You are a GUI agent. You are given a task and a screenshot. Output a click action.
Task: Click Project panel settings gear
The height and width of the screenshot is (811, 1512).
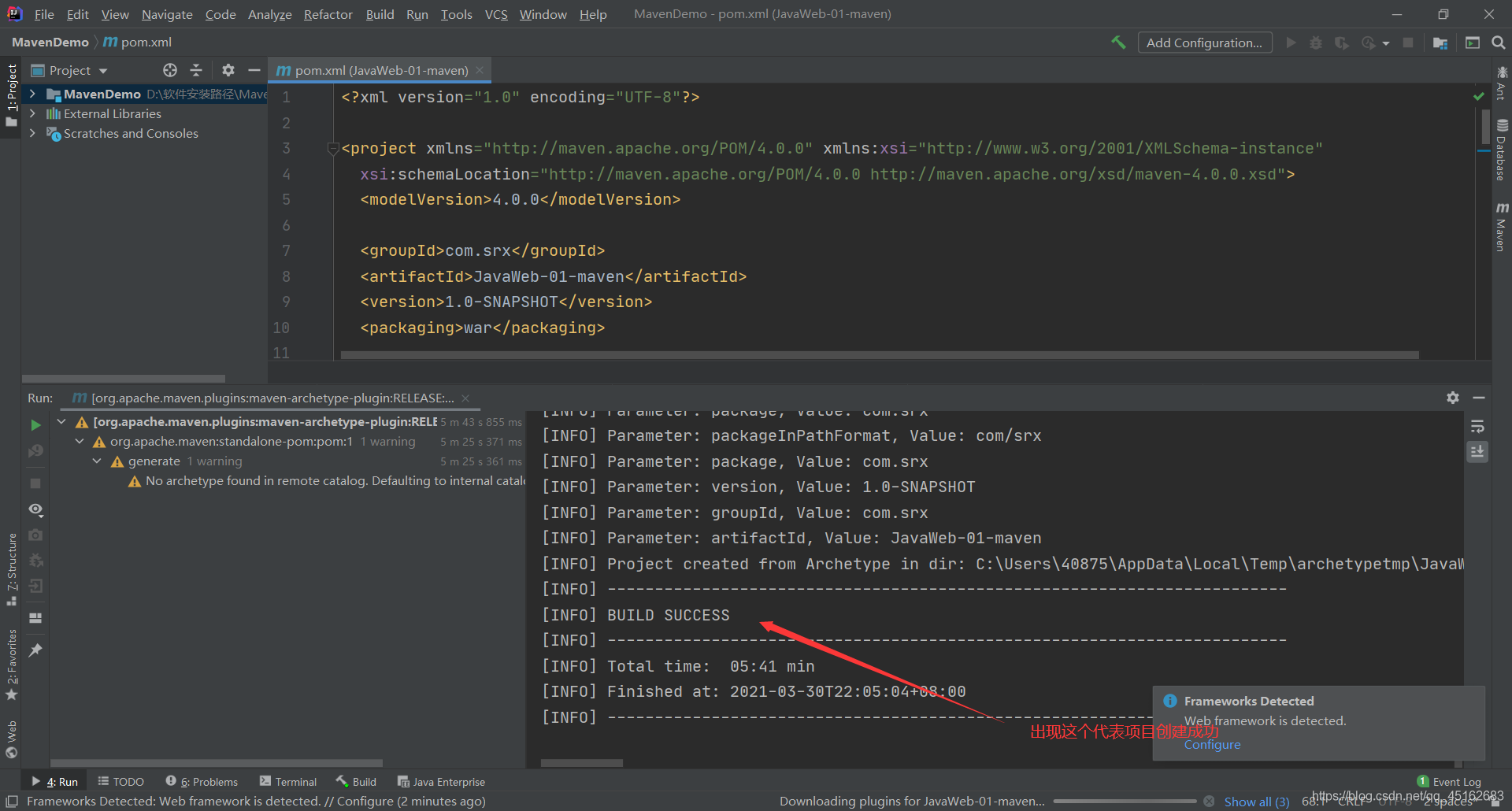point(228,70)
